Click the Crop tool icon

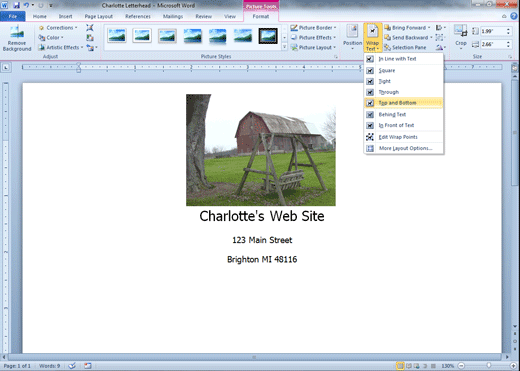[461, 31]
